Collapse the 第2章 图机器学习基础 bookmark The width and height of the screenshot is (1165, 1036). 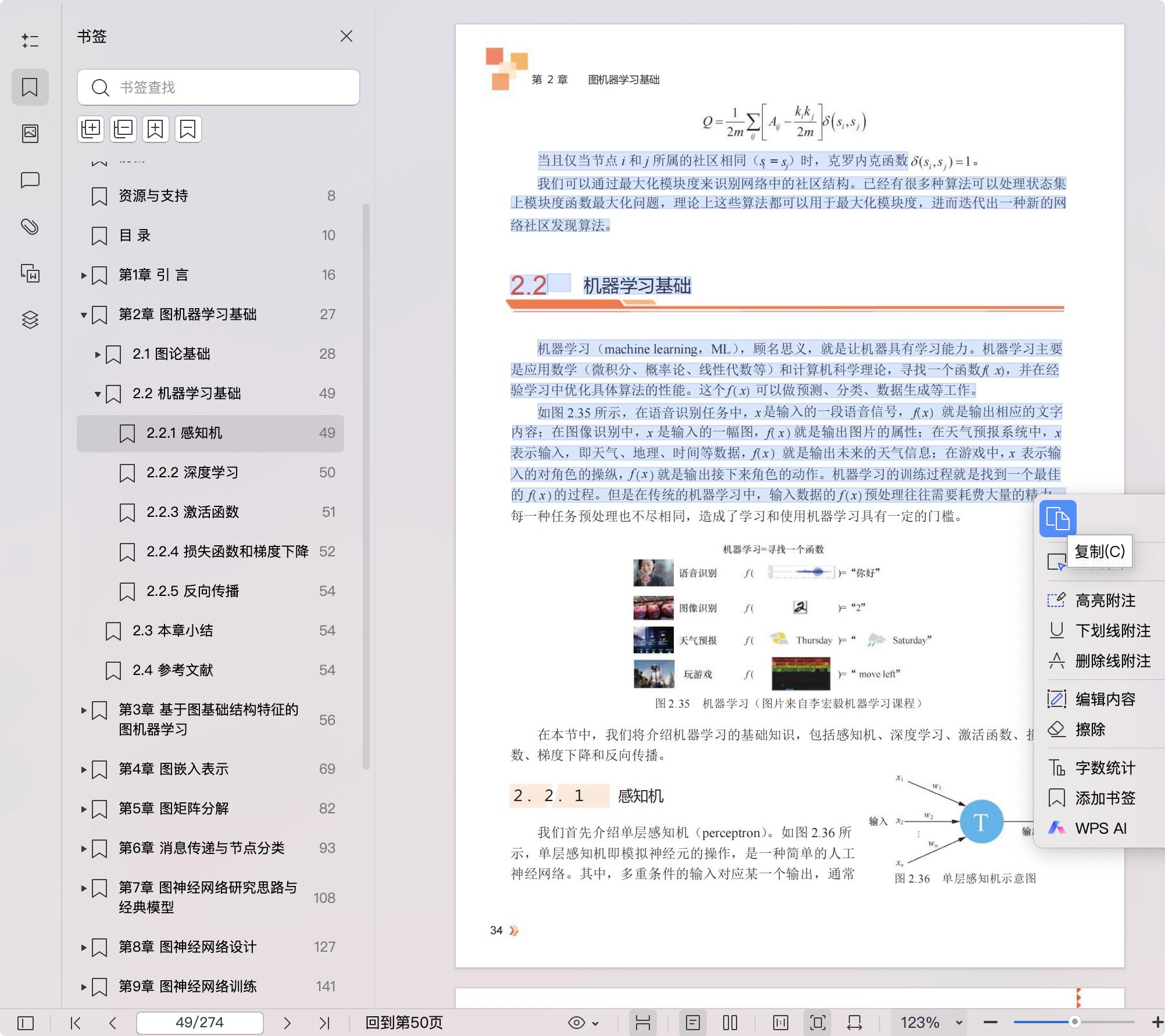[83, 315]
